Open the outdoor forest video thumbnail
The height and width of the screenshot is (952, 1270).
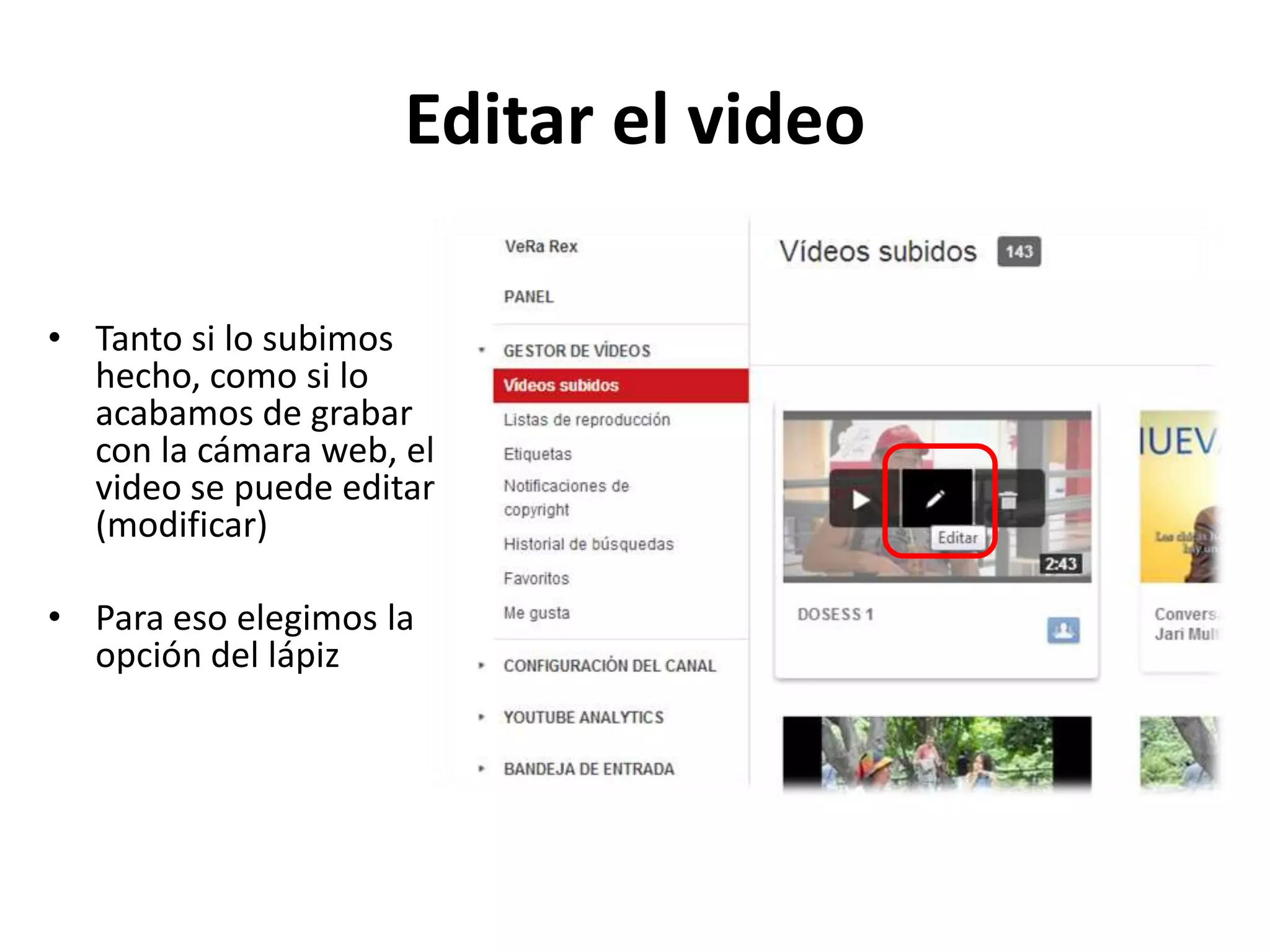[x=937, y=753]
